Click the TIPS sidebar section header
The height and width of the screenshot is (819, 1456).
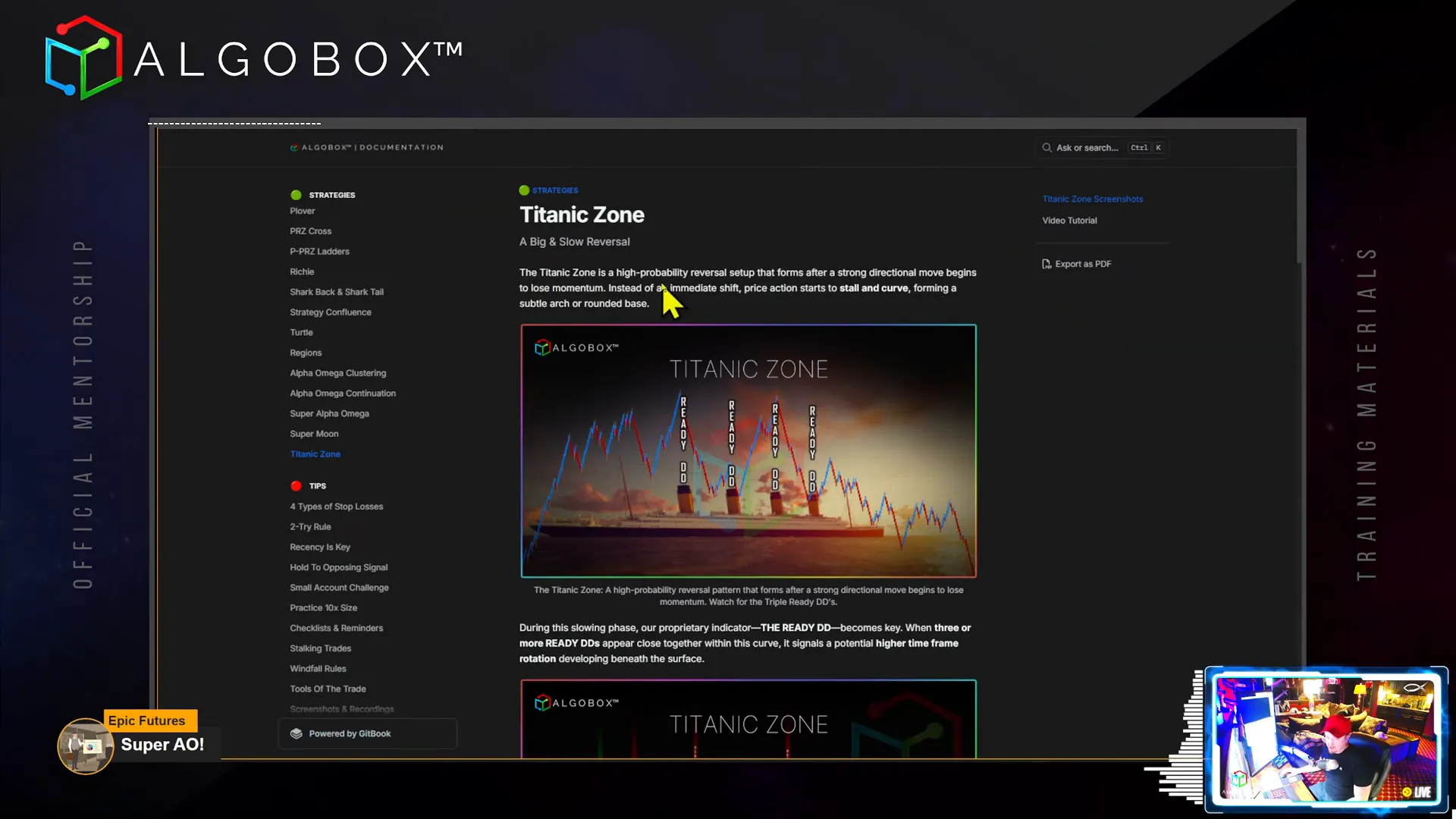coord(317,486)
